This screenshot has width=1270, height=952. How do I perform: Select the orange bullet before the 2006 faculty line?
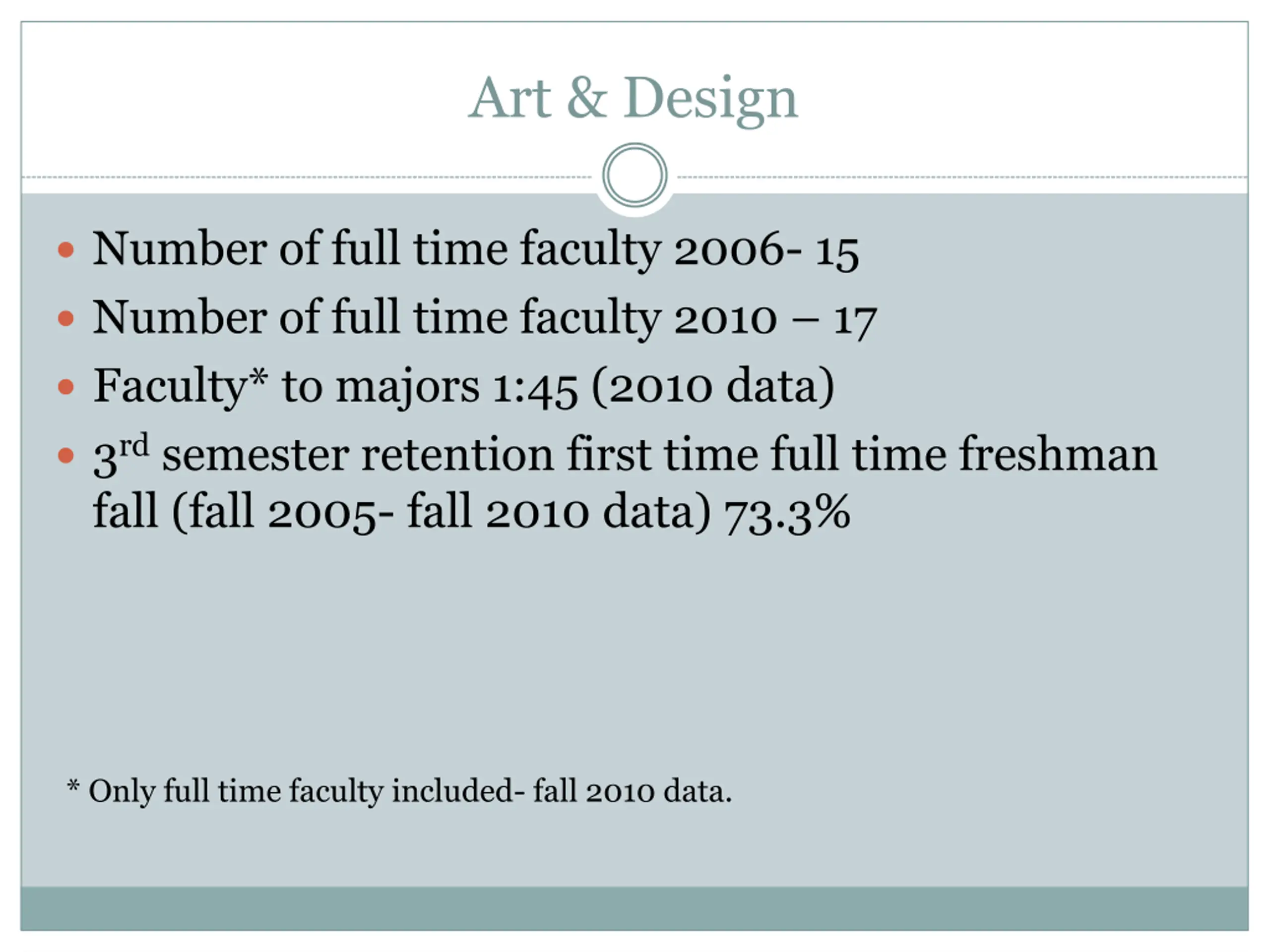click(x=66, y=249)
